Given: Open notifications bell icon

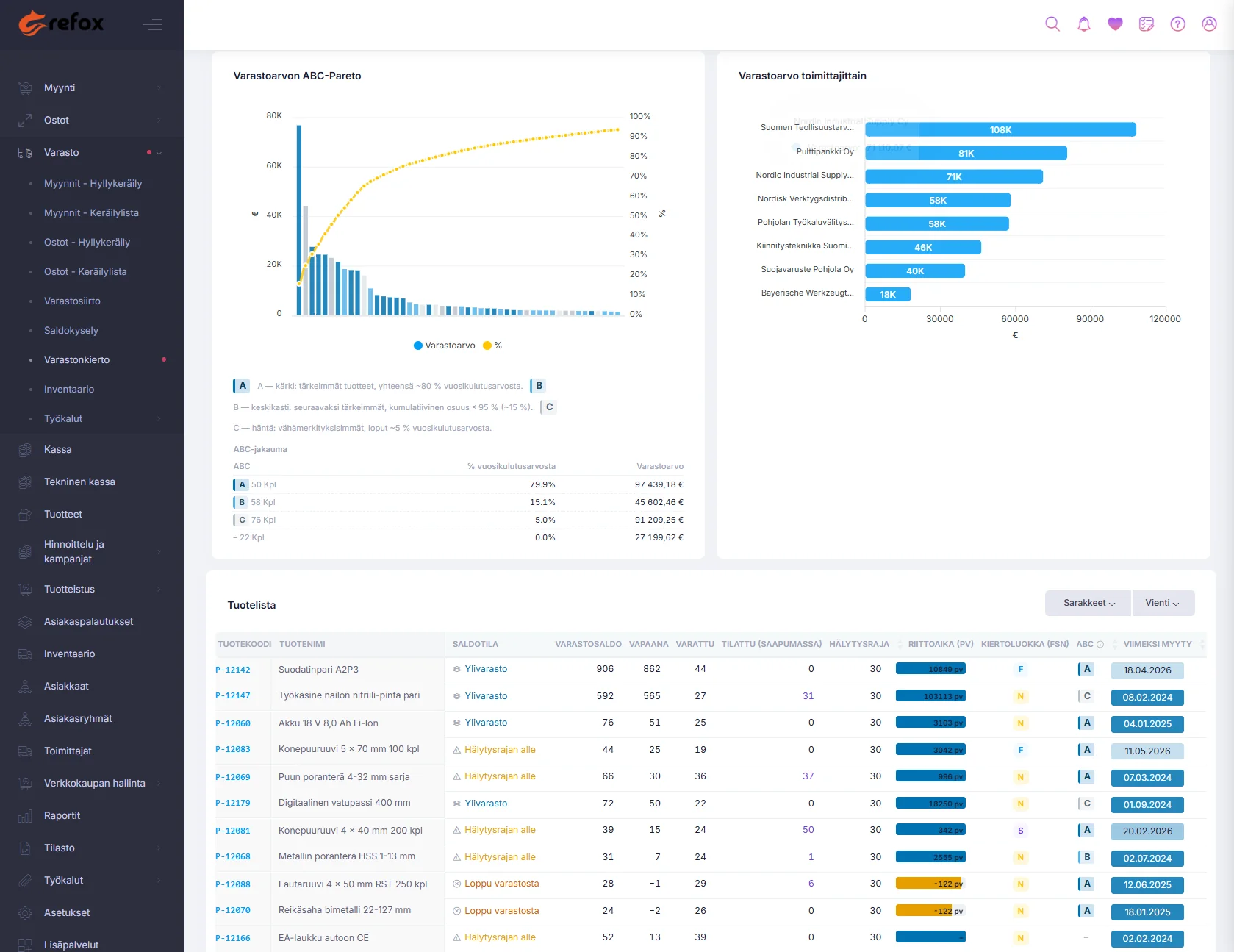Looking at the screenshot, I should (1084, 24).
